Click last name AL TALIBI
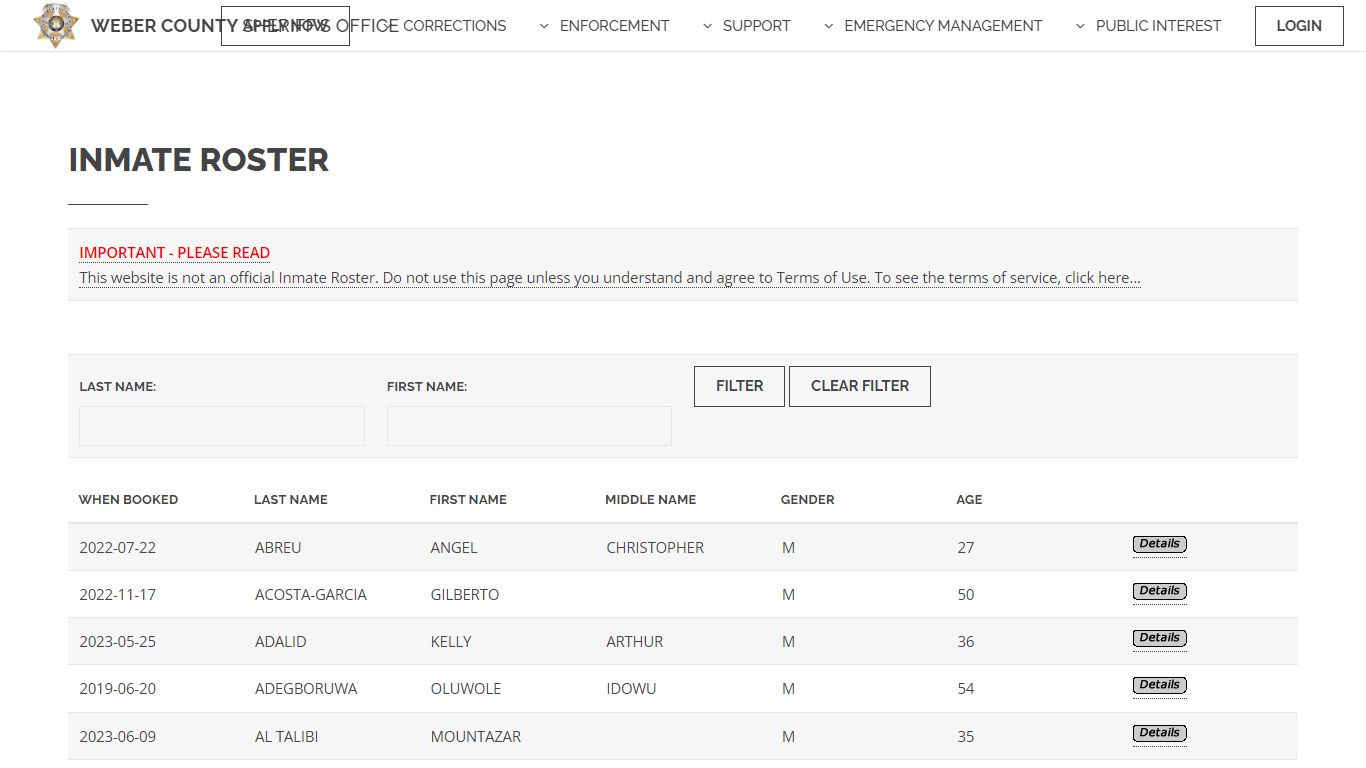 (287, 737)
